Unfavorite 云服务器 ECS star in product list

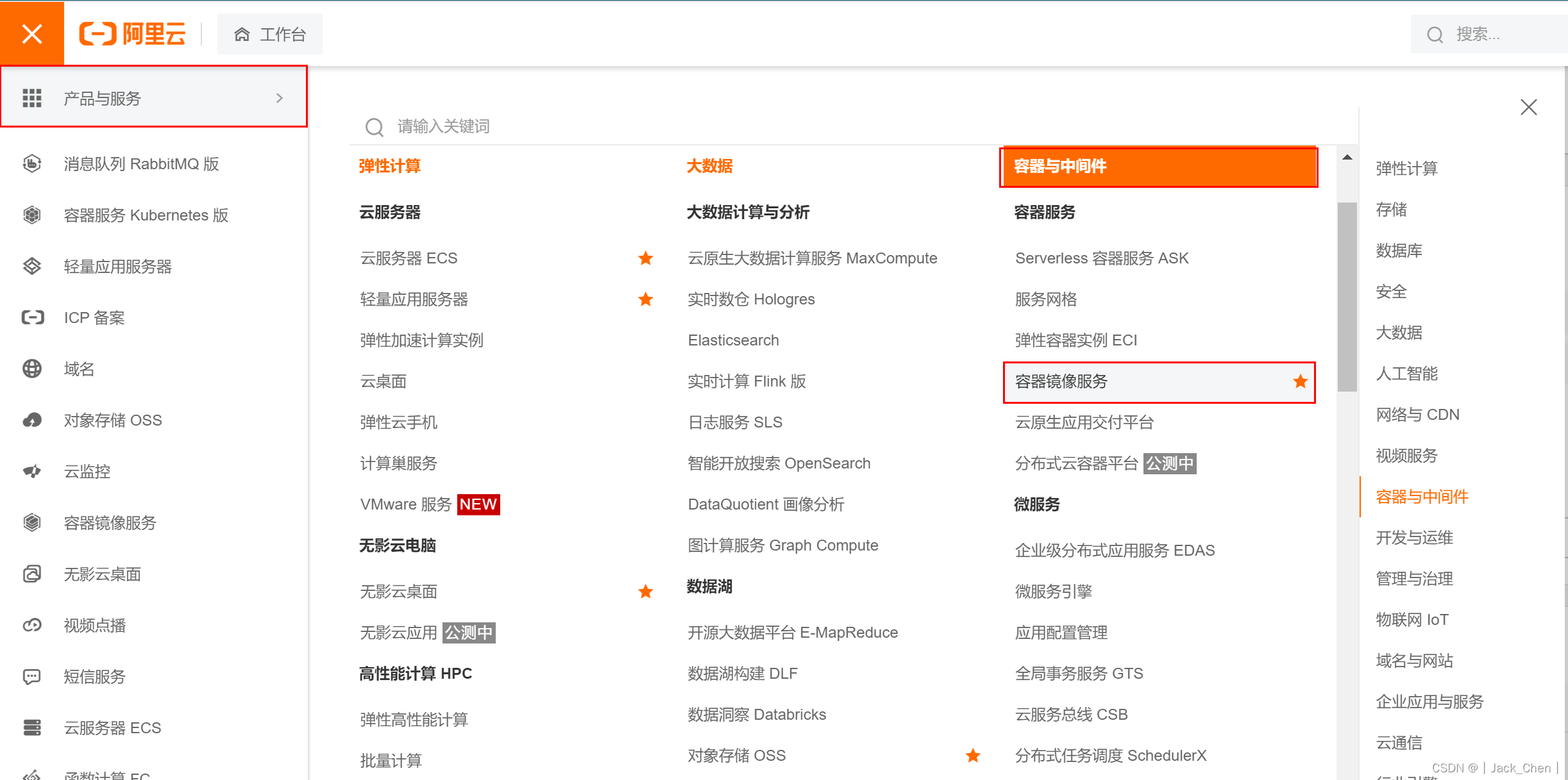click(646, 258)
